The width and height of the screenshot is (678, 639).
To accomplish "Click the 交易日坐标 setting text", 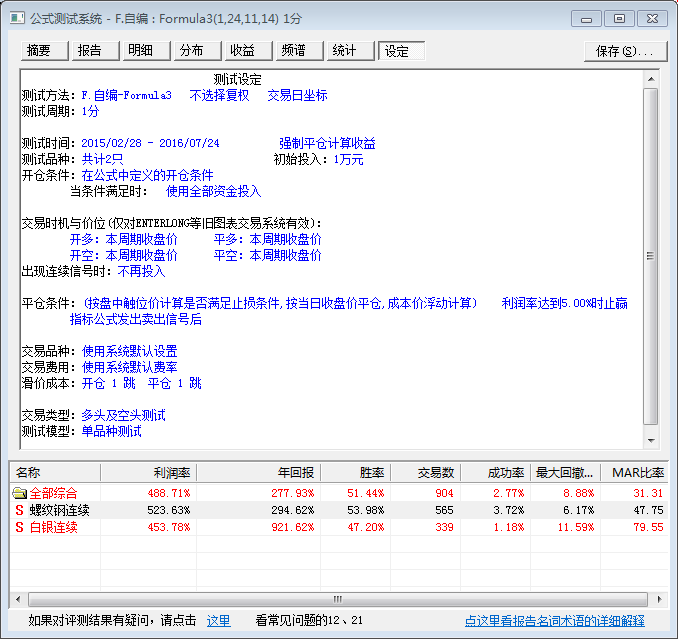I will click(297, 95).
